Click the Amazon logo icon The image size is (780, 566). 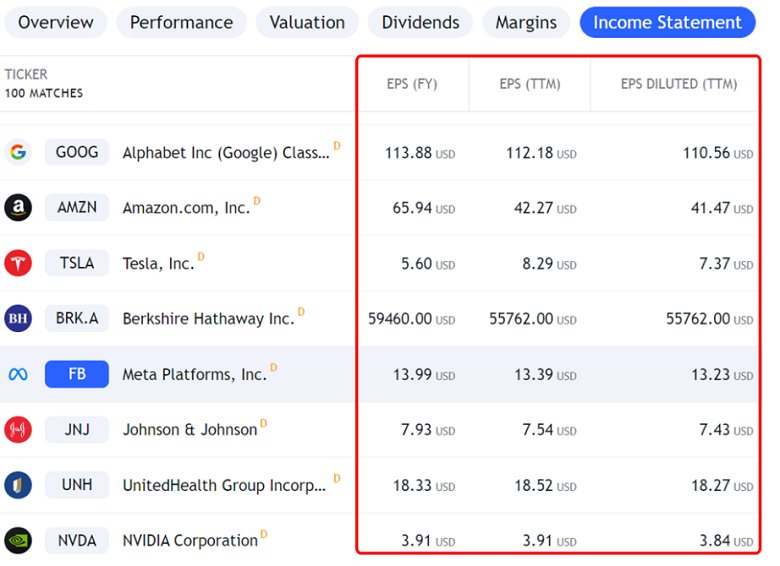pos(18,208)
